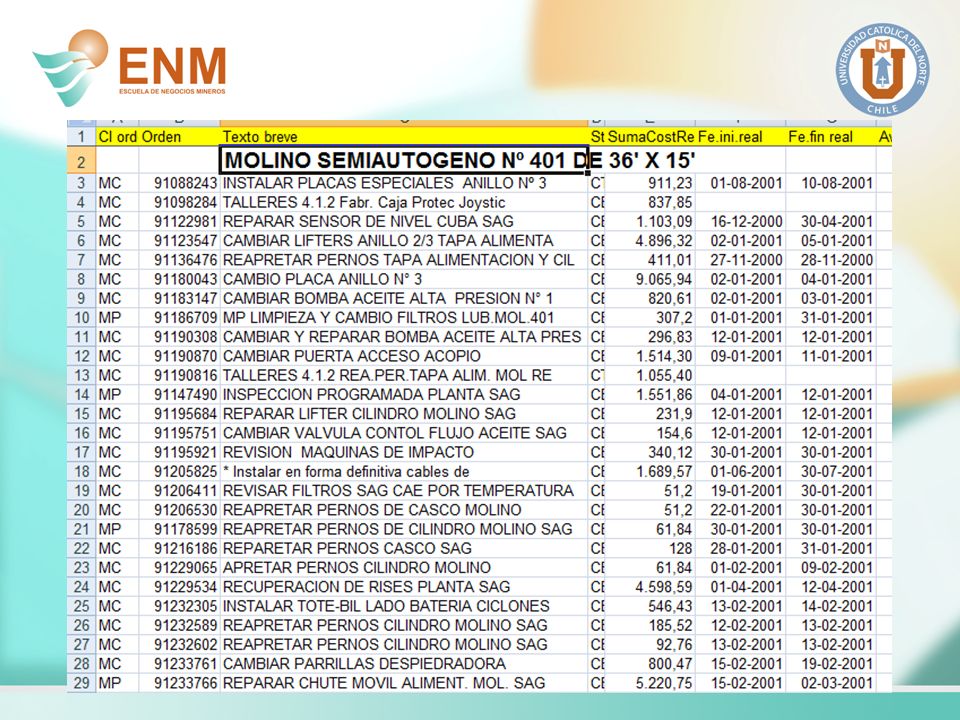This screenshot has height=720, width=960.
Task: Click the MOLINO SEMIAUTOGENO Nº 401 title cell
Action: pyautogui.click(x=404, y=160)
